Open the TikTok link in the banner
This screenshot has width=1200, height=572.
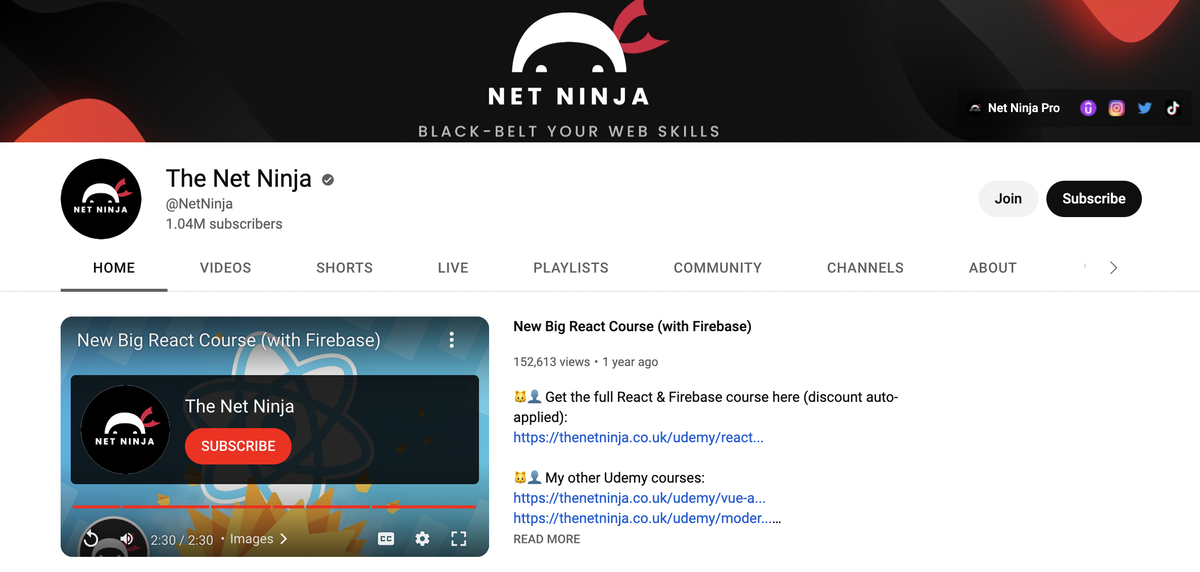tap(1173, 108)
